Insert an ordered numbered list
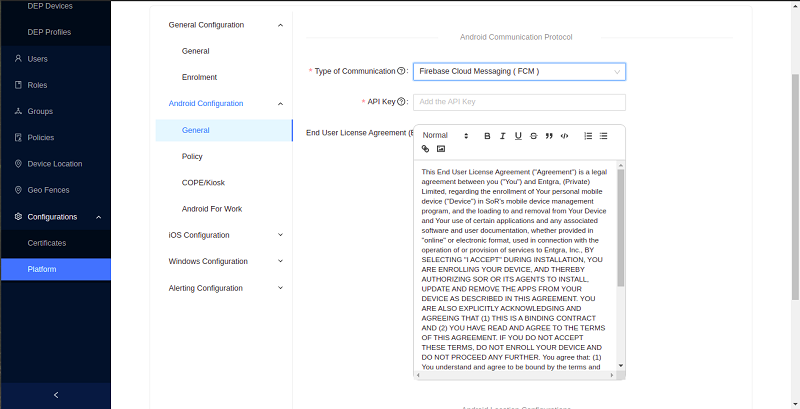800x409 pixels. click(x=588, y=136)
